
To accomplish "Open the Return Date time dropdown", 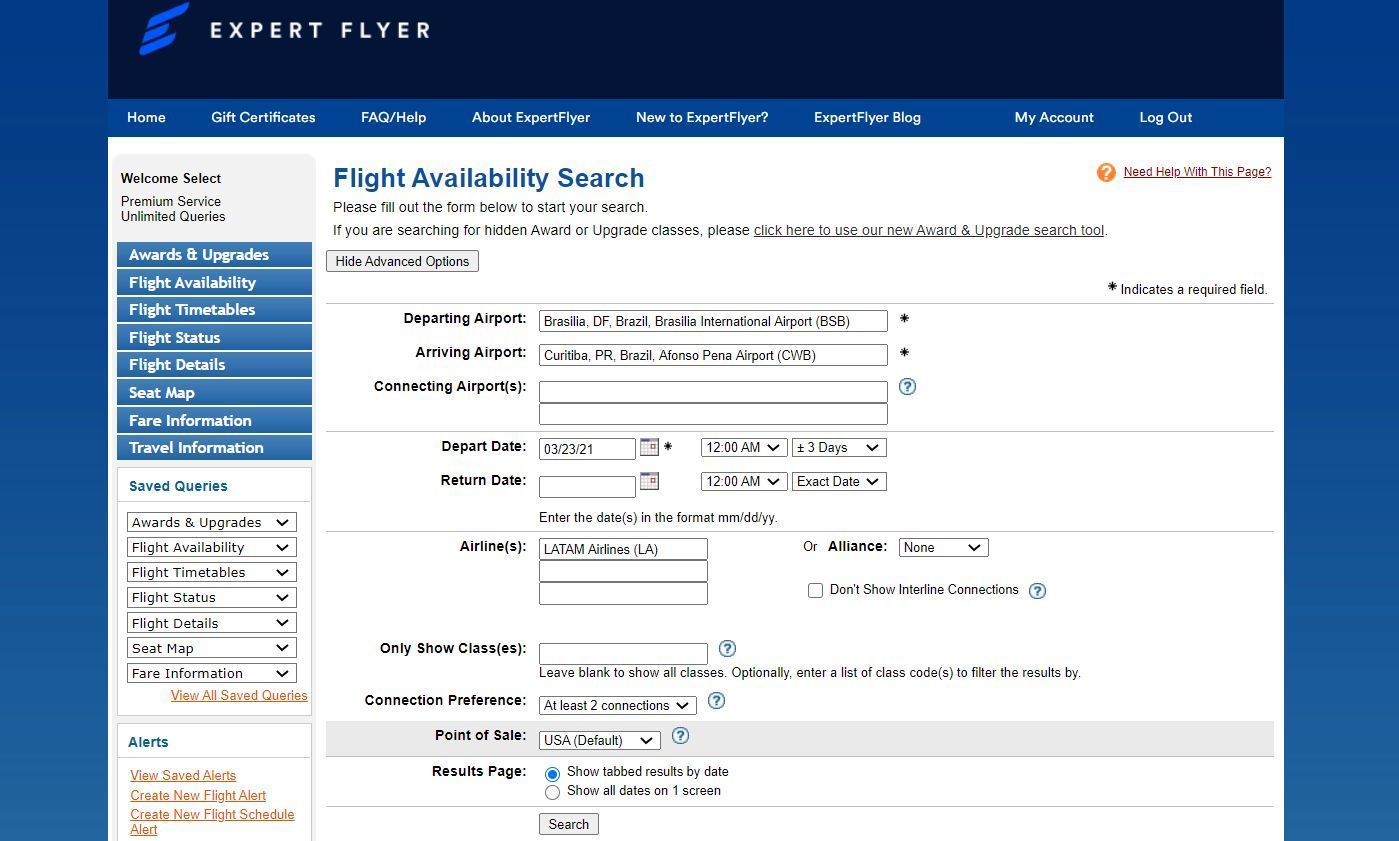I will [x=744, y=482].
